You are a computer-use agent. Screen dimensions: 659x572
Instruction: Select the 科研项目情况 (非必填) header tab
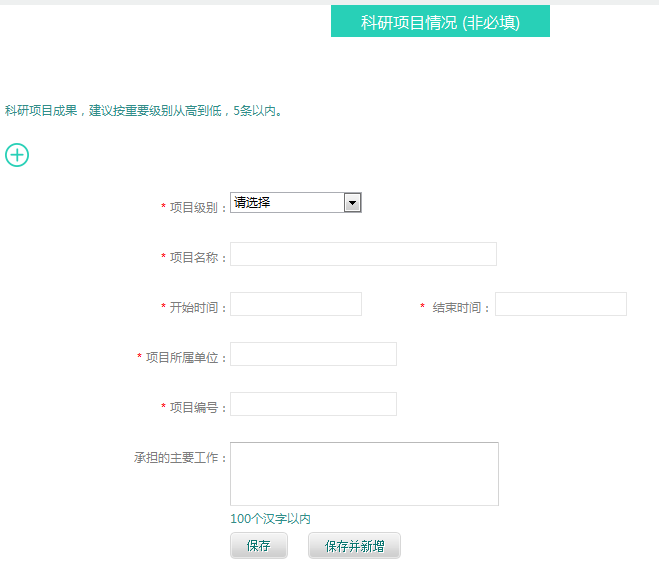[x=440, y=21]
